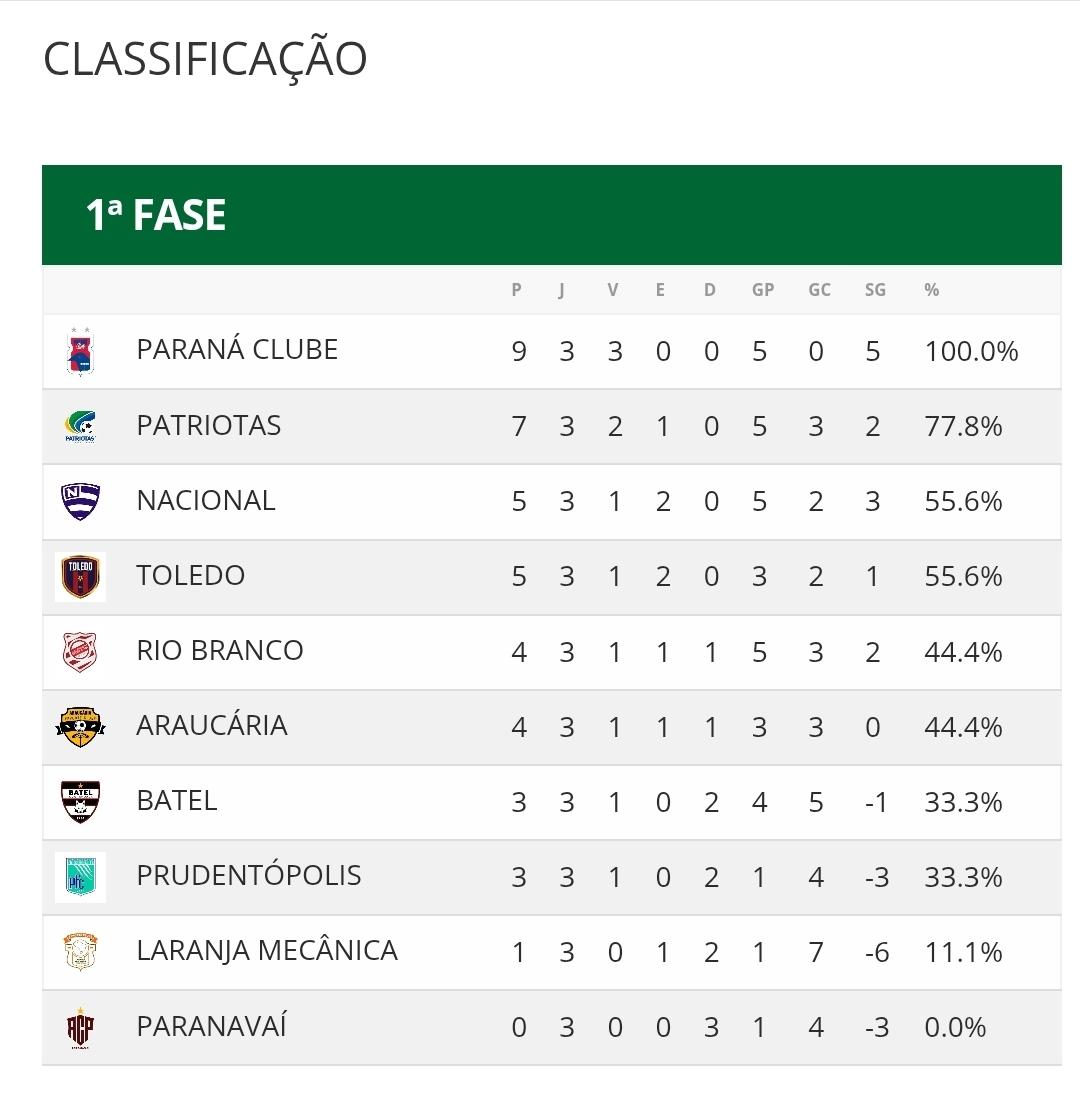Screen dimensions: 1080x1106
Task: Select the Nacional club crest
Action: click(80, 501)
